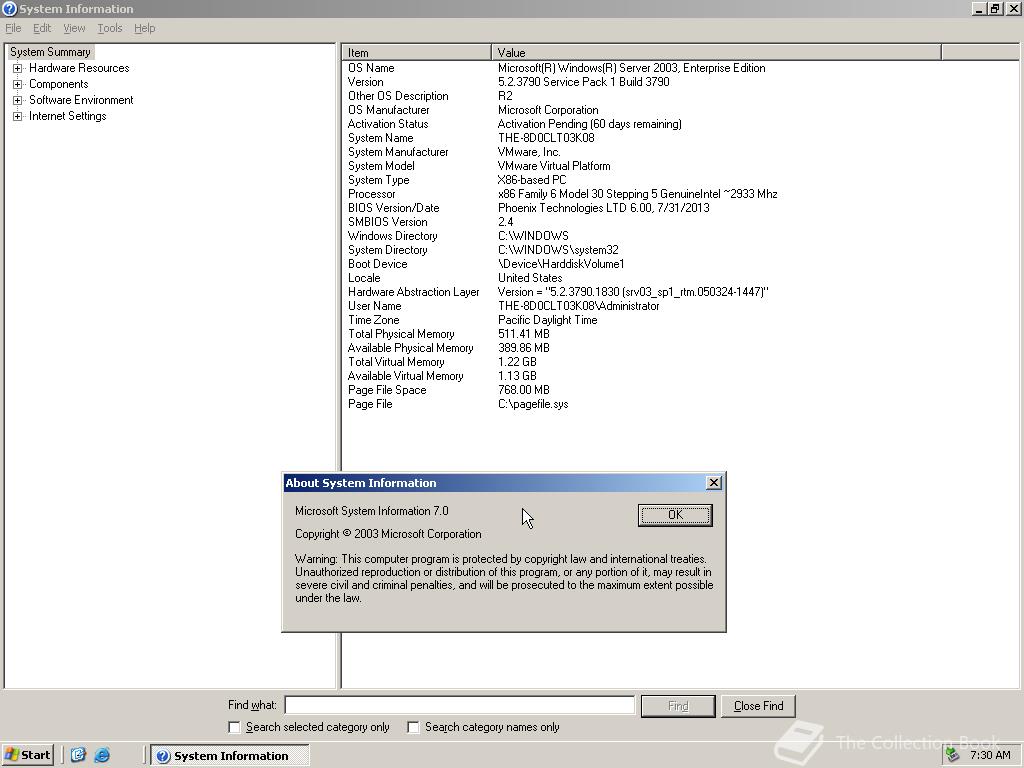Click the network tray icon near clock
This screenshot has width=1024, height=768.
[x=952, y=755]
